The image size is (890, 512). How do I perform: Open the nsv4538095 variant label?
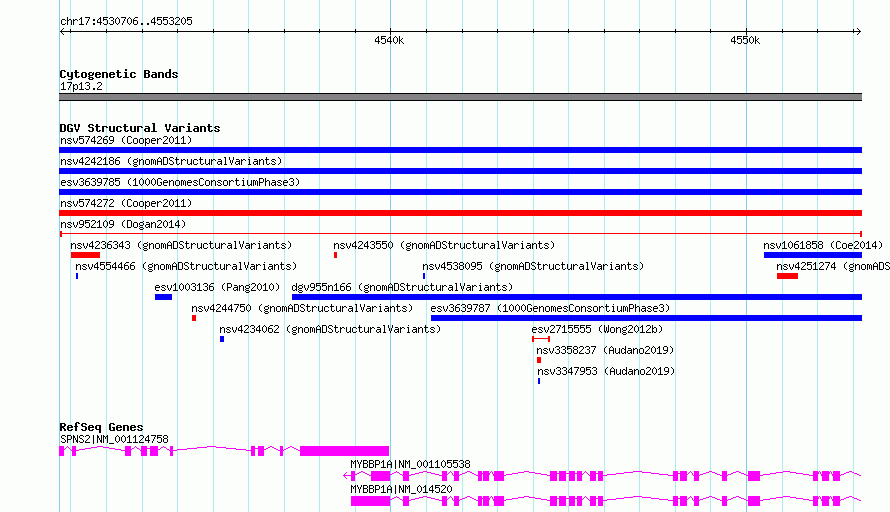pos(533,266)
